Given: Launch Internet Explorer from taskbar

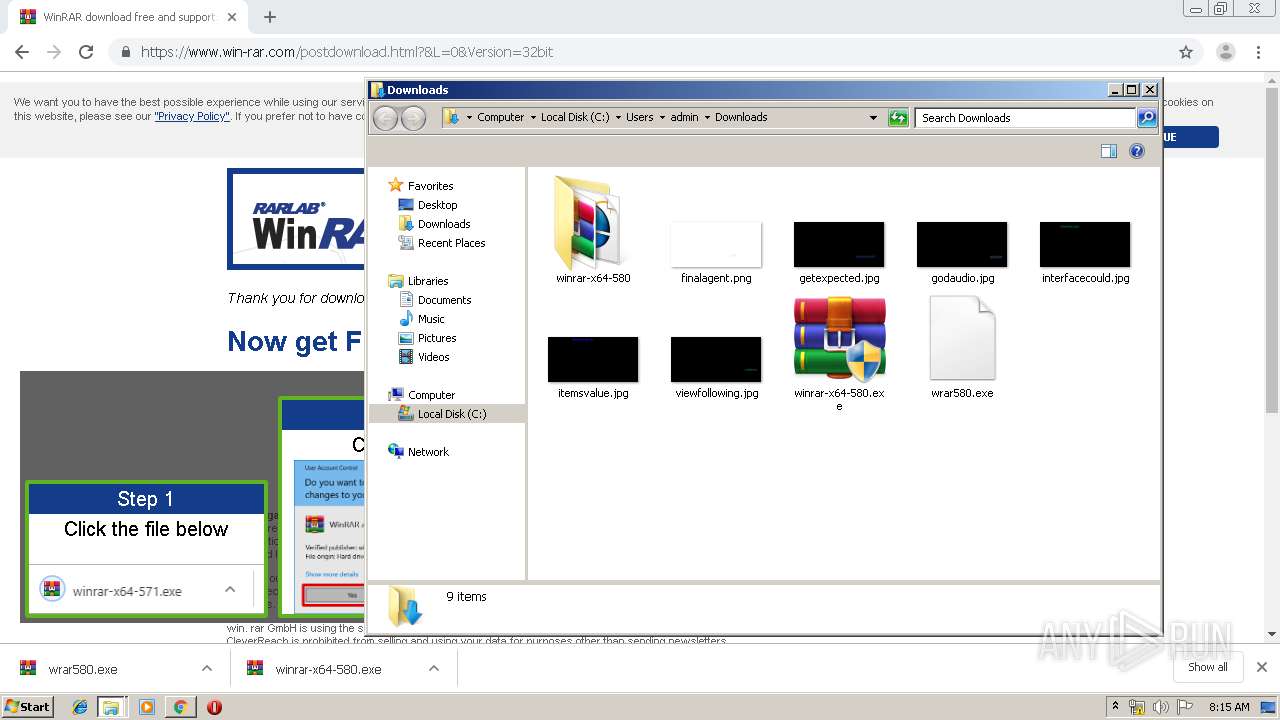Looking at the screenshot, I should point(81,707).
